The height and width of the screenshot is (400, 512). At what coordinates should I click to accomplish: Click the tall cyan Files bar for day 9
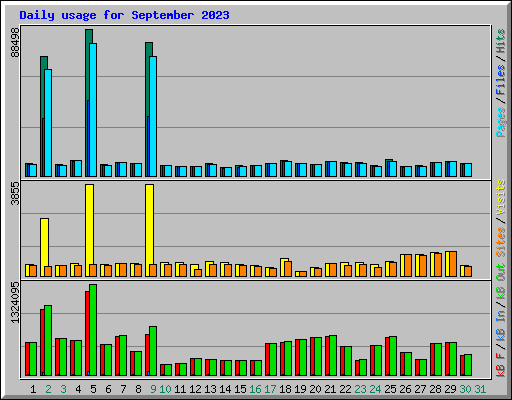click(x=153, y=116)
